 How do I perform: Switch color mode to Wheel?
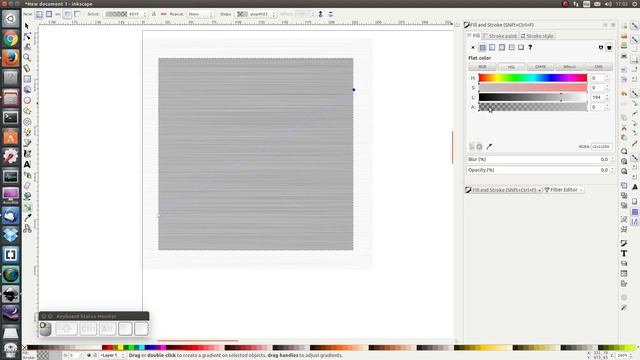click(x=569, y=67)
